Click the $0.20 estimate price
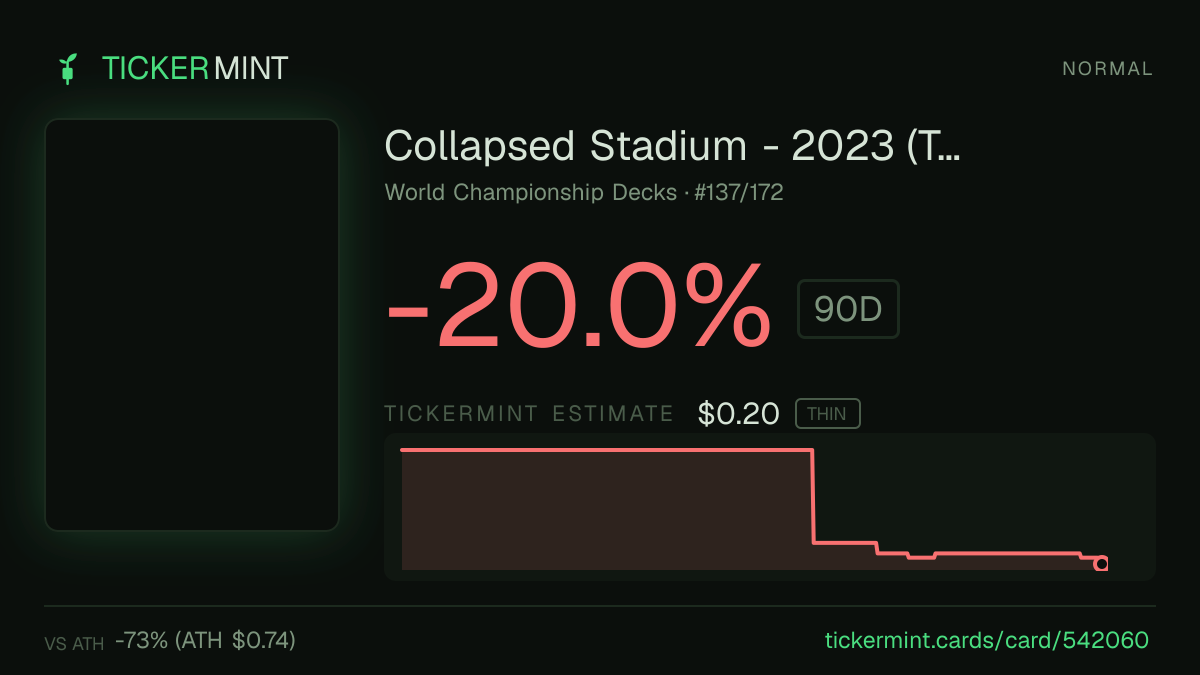The height and width of the screenshot is (675, 1200). [x=739, y=413]
